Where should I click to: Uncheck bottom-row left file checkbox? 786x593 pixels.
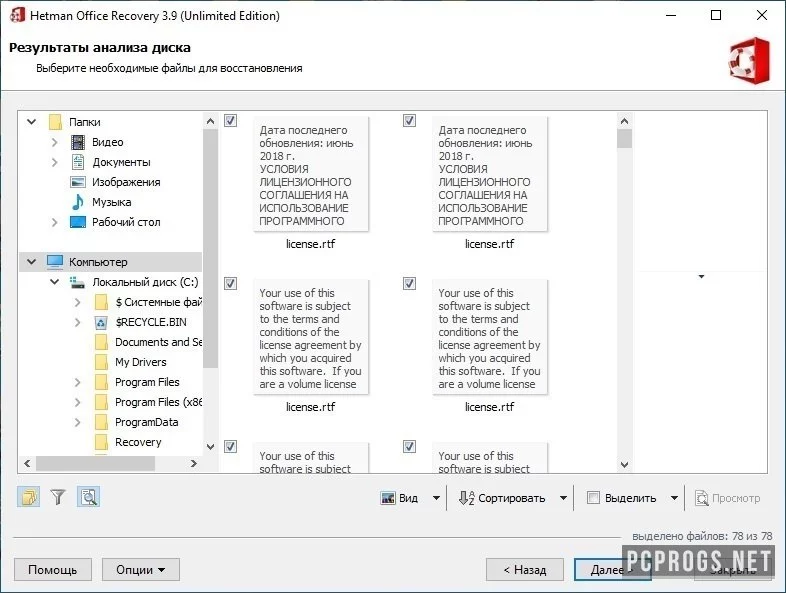[x=231, y=447]
